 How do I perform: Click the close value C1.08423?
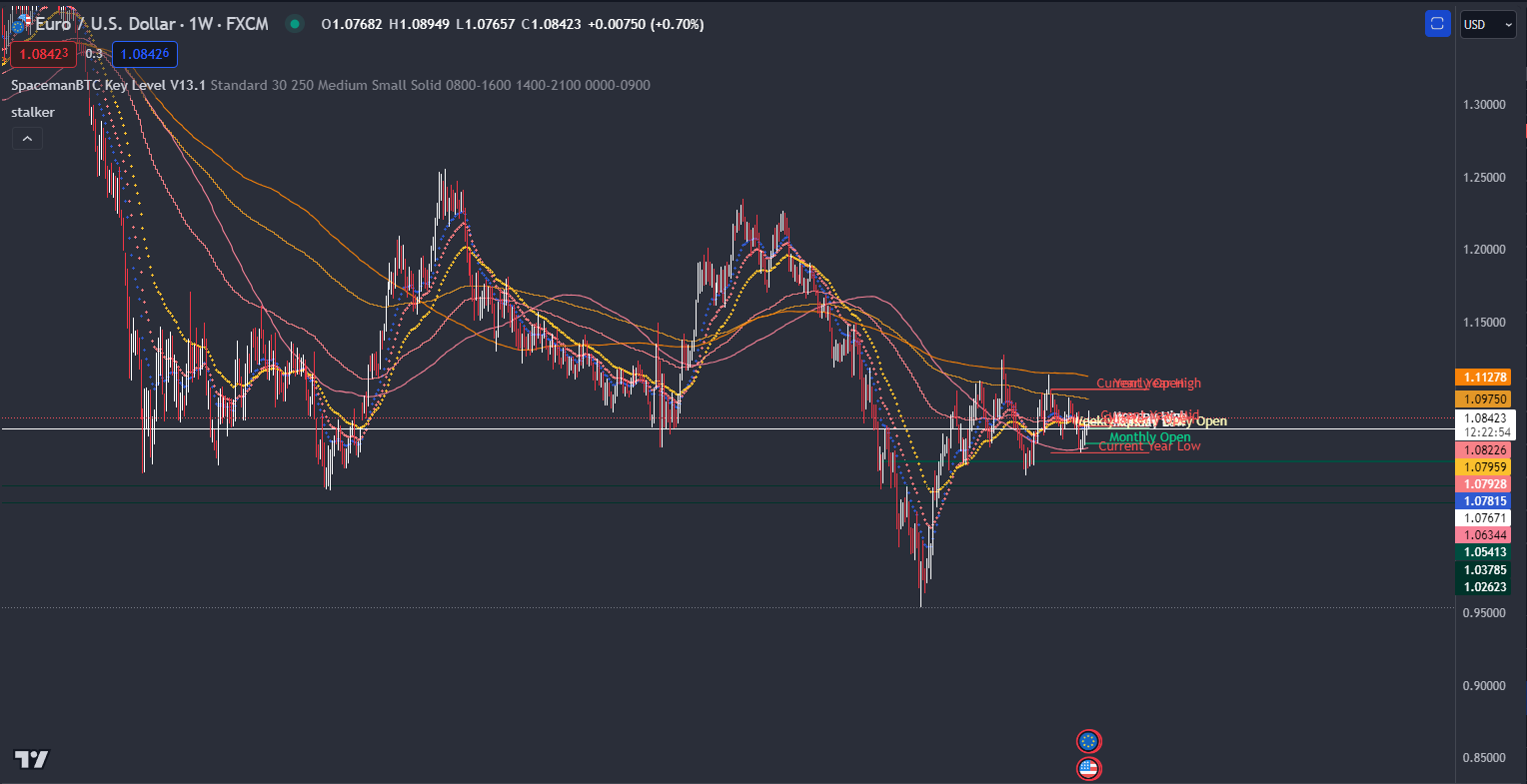pos(551,24)
